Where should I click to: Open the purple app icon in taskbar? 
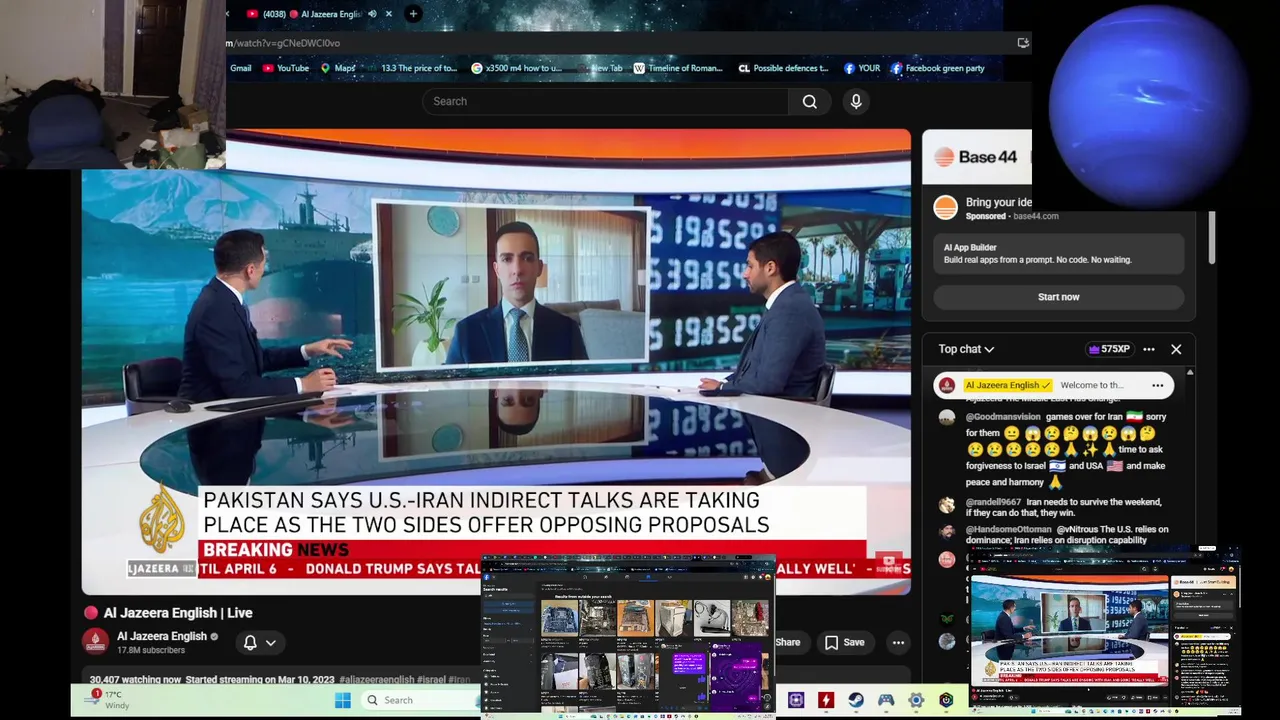click(796, 700)
